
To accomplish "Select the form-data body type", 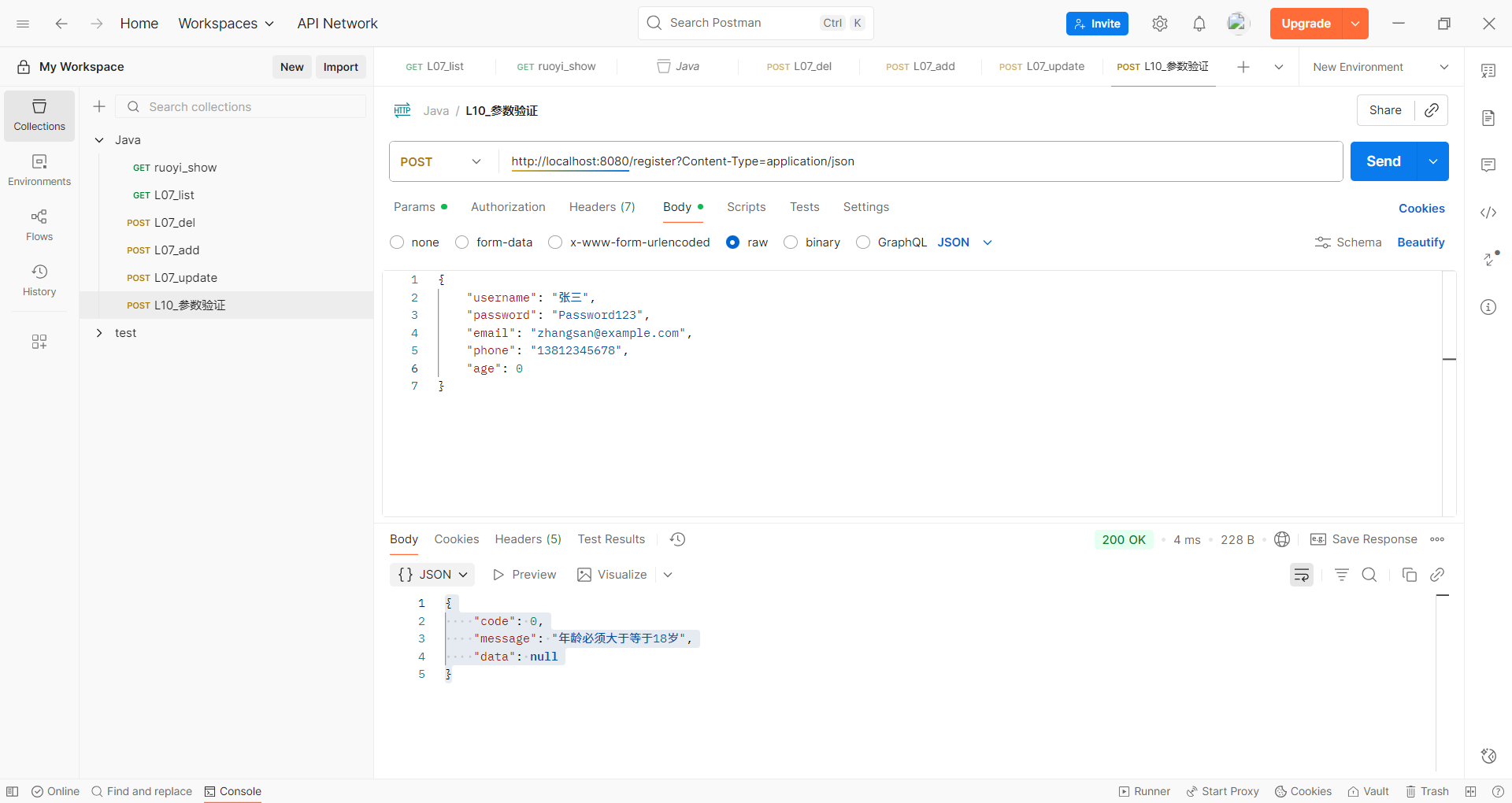I will point(495,242).
